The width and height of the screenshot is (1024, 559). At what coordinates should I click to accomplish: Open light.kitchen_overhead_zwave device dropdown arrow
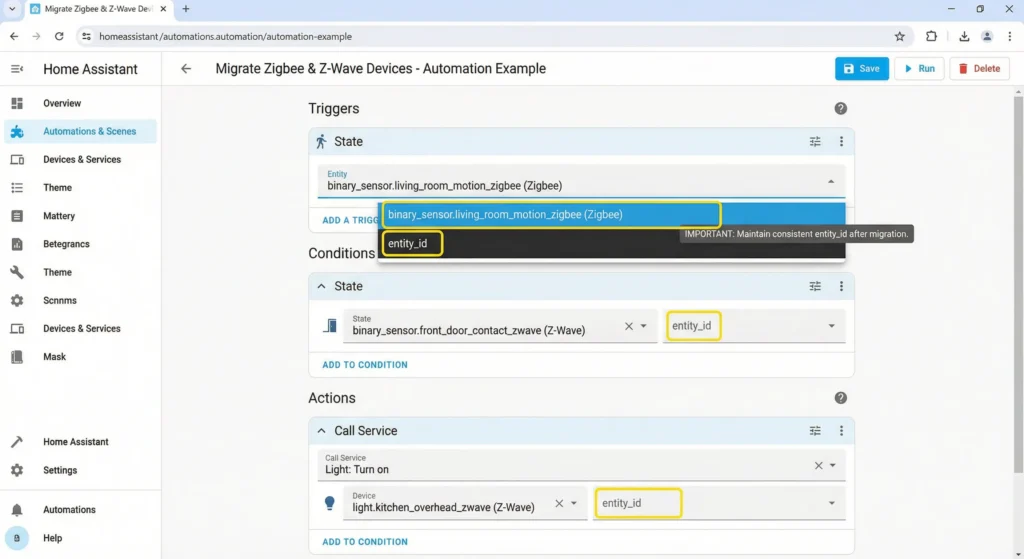pos(573,503)
